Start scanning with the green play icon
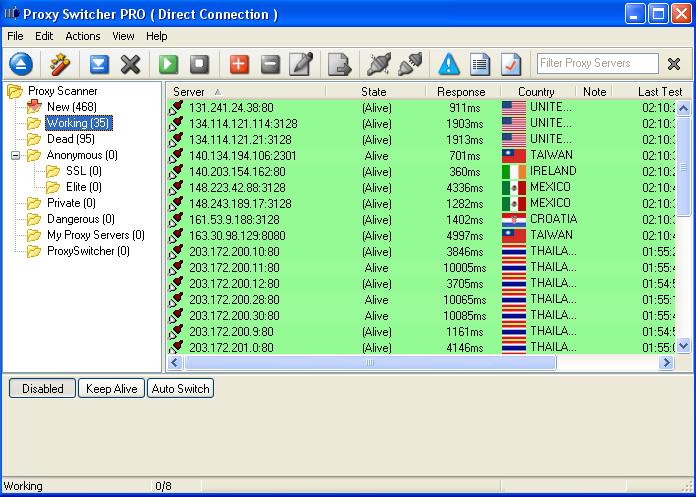This screenshot has height=497, width=696. pyautogui.click(x=168, y=64)
